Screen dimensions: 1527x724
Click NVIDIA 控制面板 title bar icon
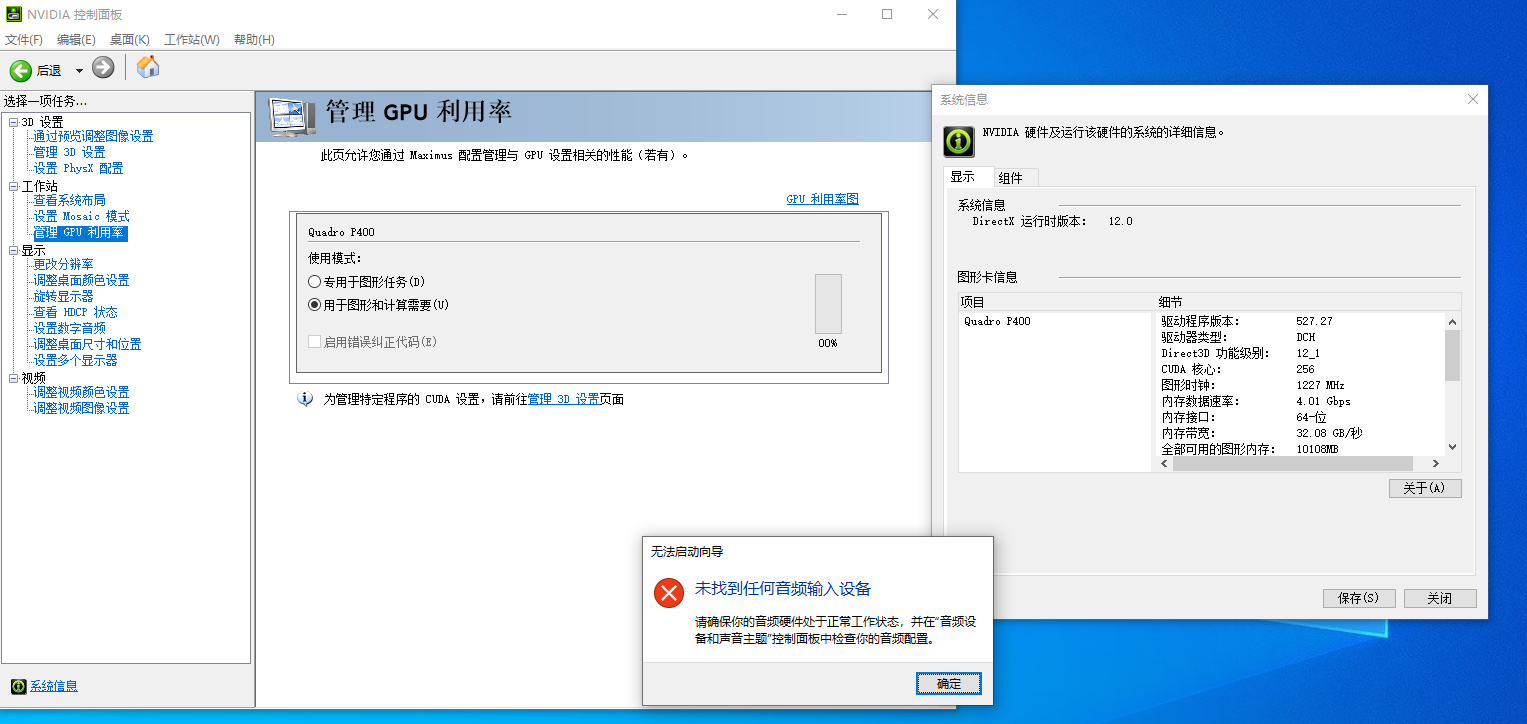pos(12,14)
